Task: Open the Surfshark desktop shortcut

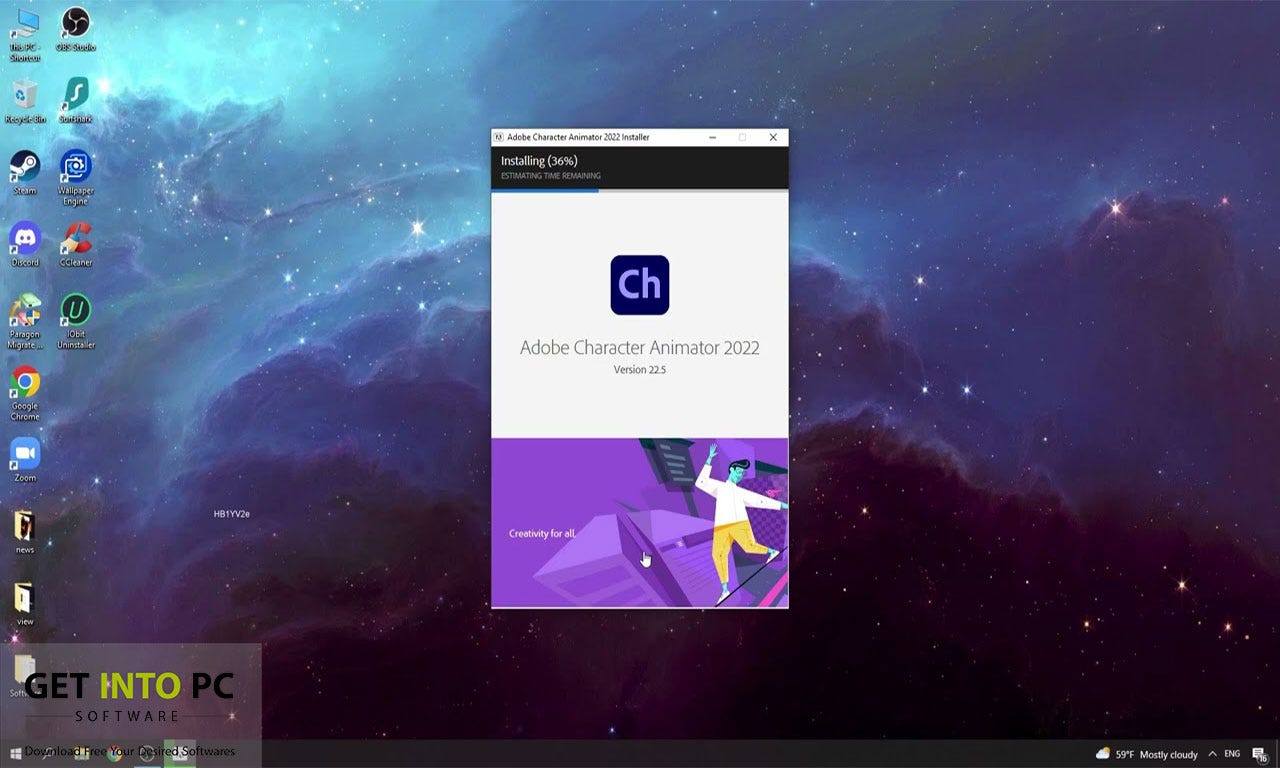Action: (76, 100)
